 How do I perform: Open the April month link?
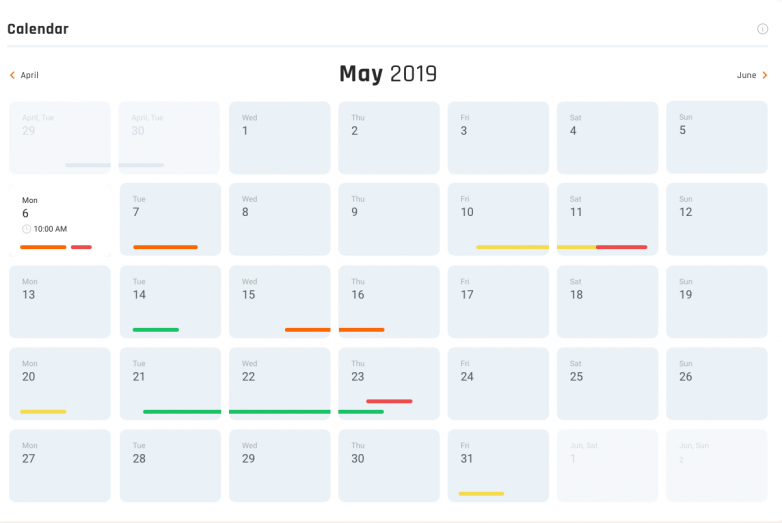(x=29, y=75)
